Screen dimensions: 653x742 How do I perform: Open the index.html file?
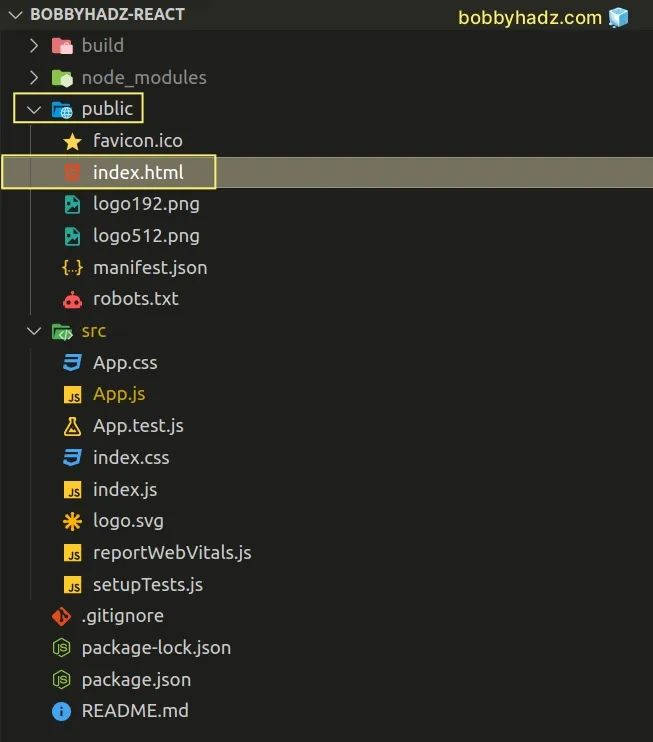(x=138, y=172)
